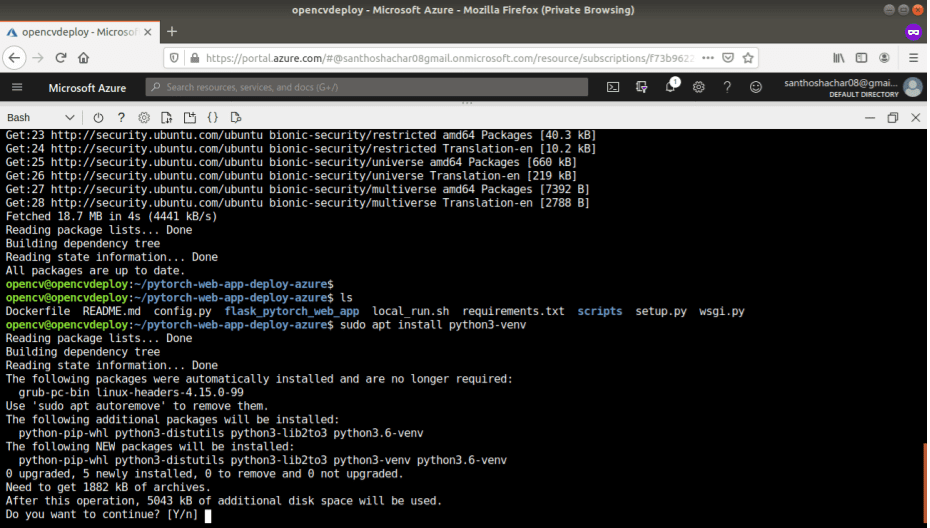930x528 pixels.
Task: Click the user avatar picture
Action: 913,87
